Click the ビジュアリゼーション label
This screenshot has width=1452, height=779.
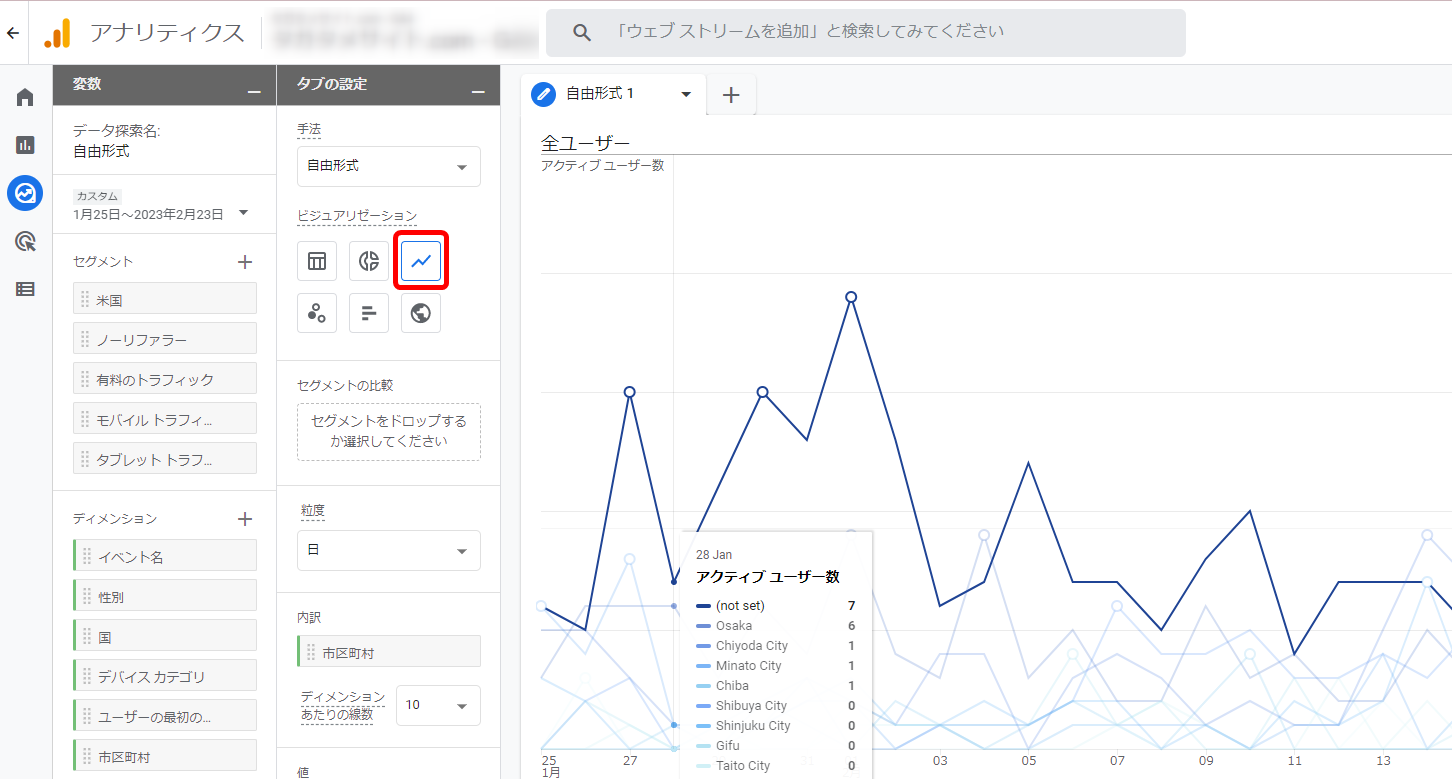tap(357, 216)
